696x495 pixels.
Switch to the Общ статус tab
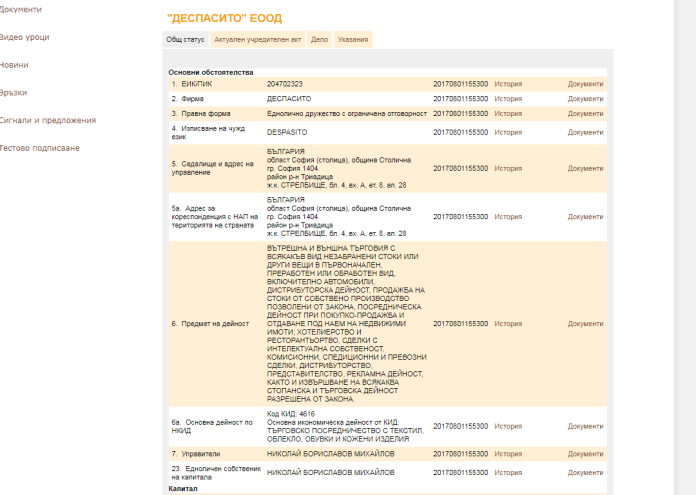(185, 39)
